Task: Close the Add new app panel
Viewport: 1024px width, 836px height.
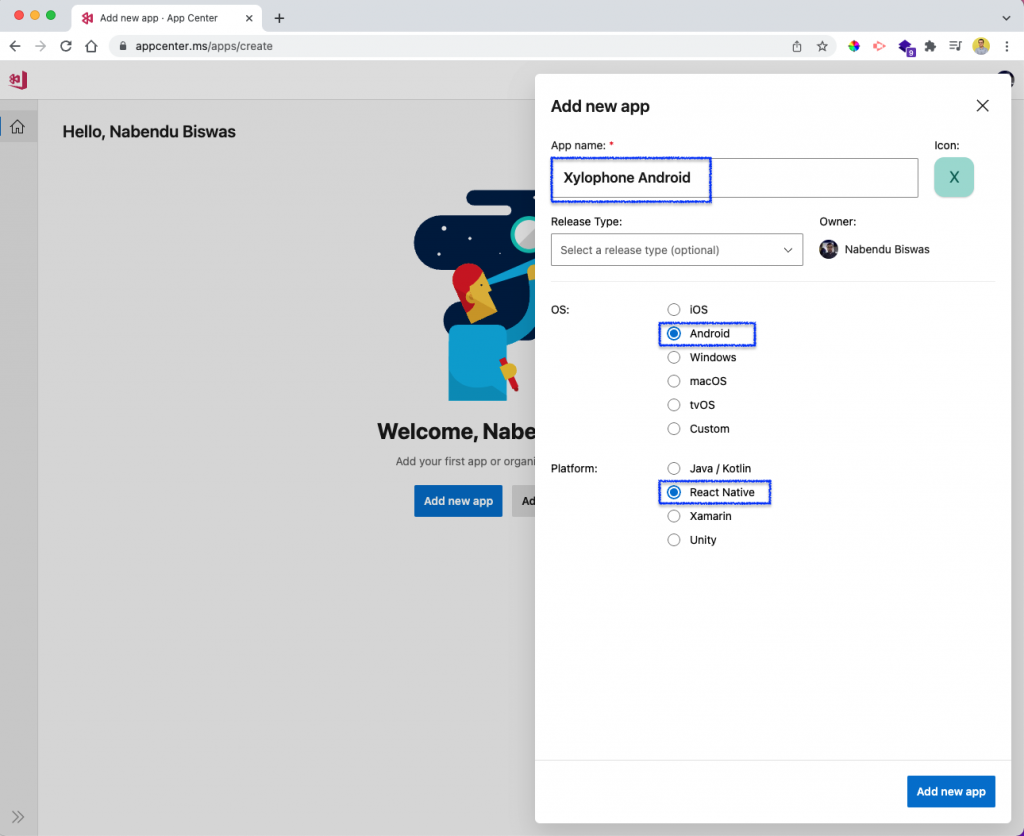Action: [982, 106]
